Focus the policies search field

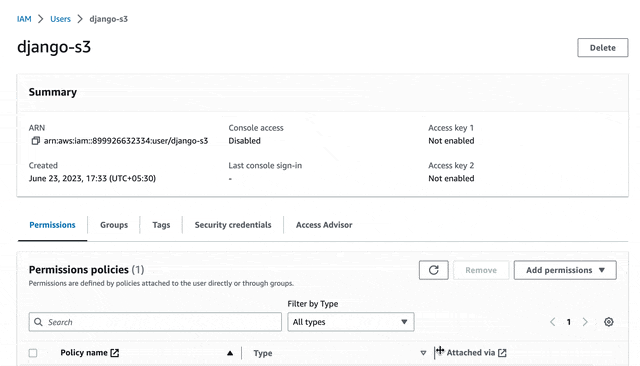pos(155,322)
